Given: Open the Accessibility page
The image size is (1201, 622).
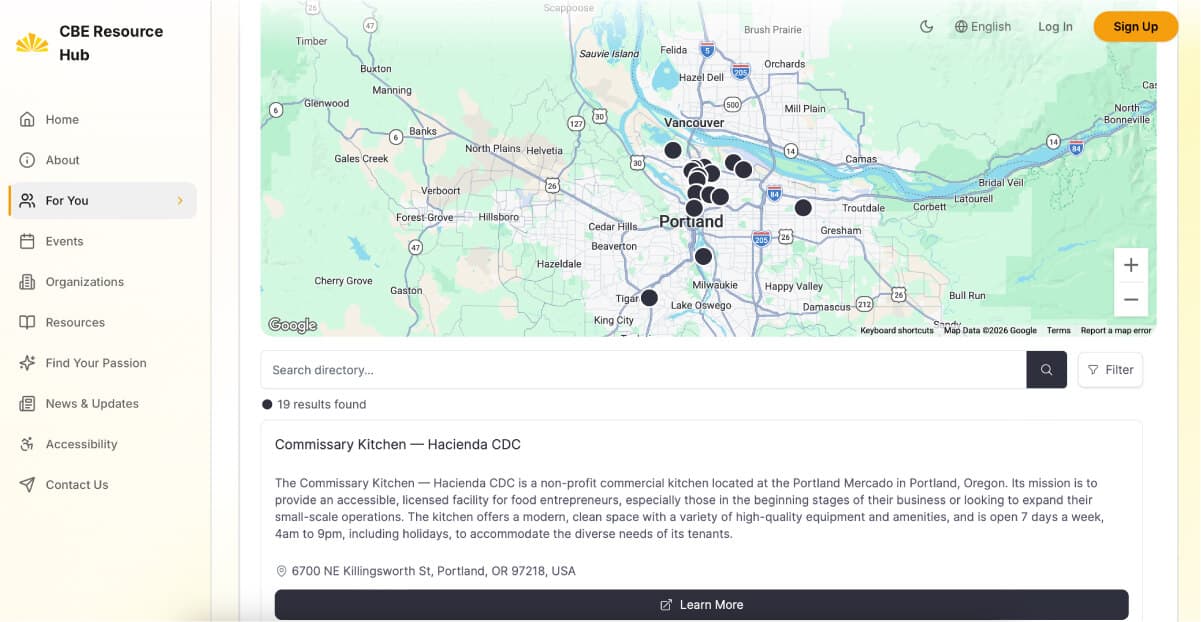Looking at the screenshot, I should coord(81,444).
